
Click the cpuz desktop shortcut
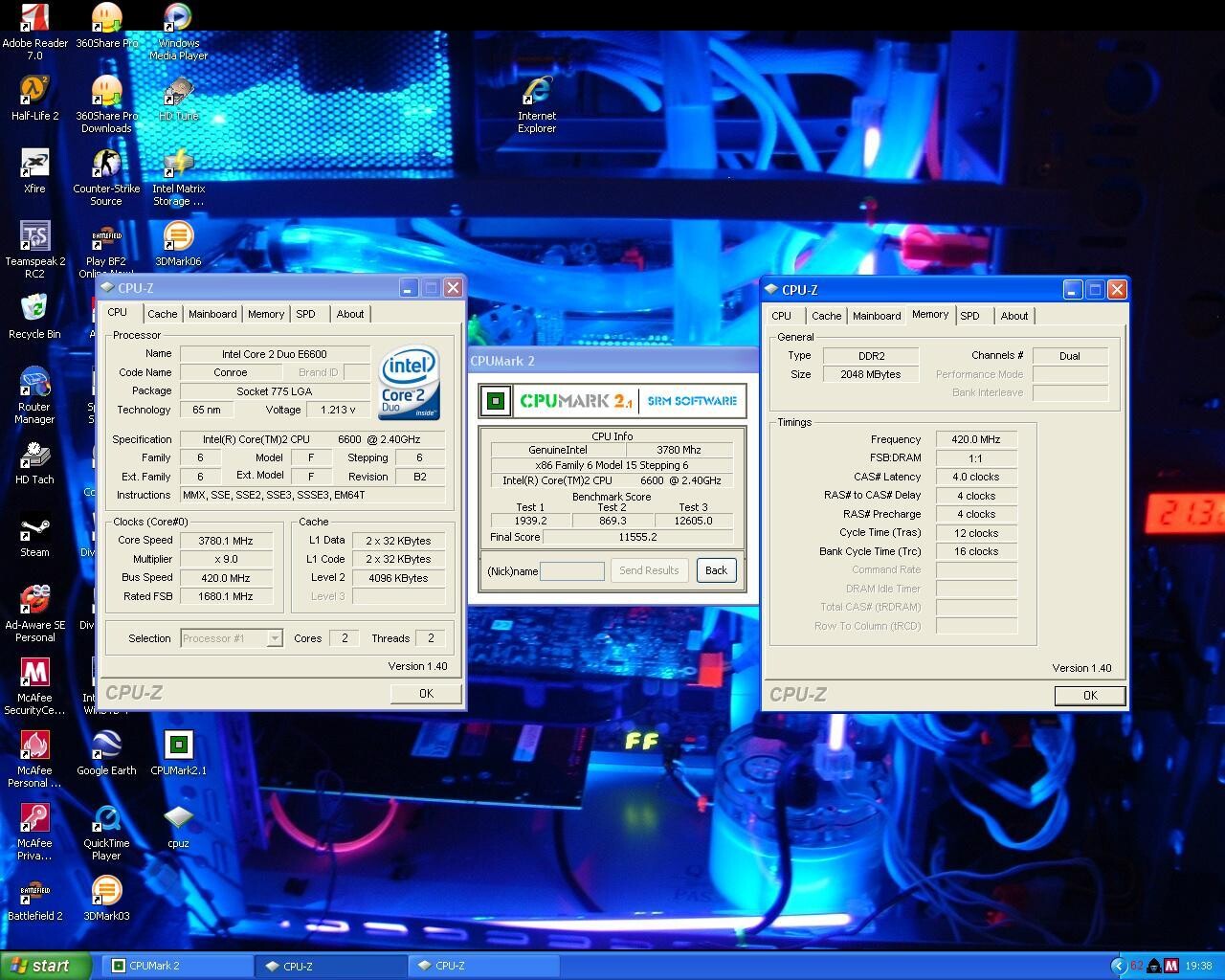pyautogui.click(x=178, y=826)
